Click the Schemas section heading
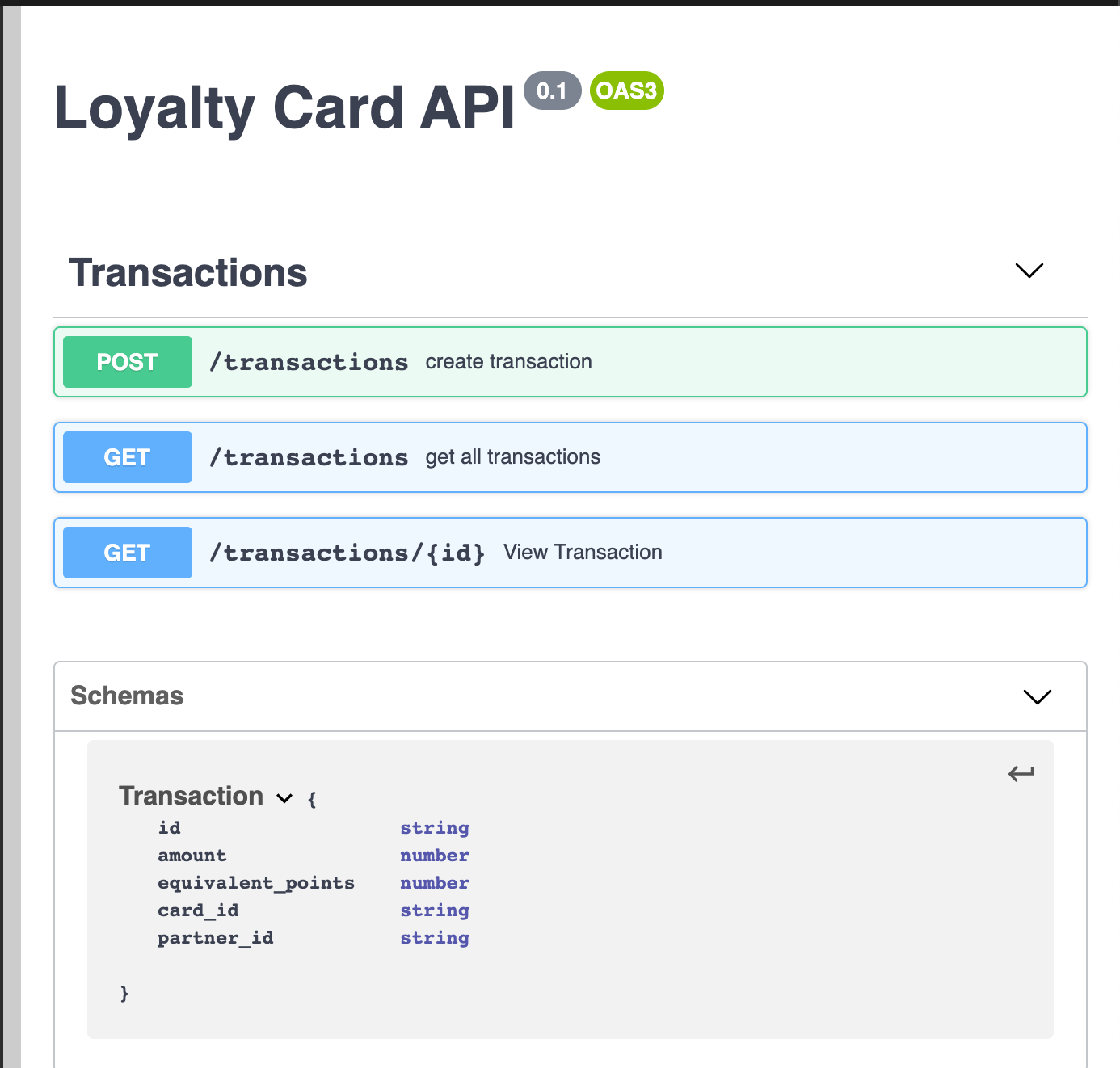Image resolution: width=1120 pixels, height=1068 pixels. 127,696
